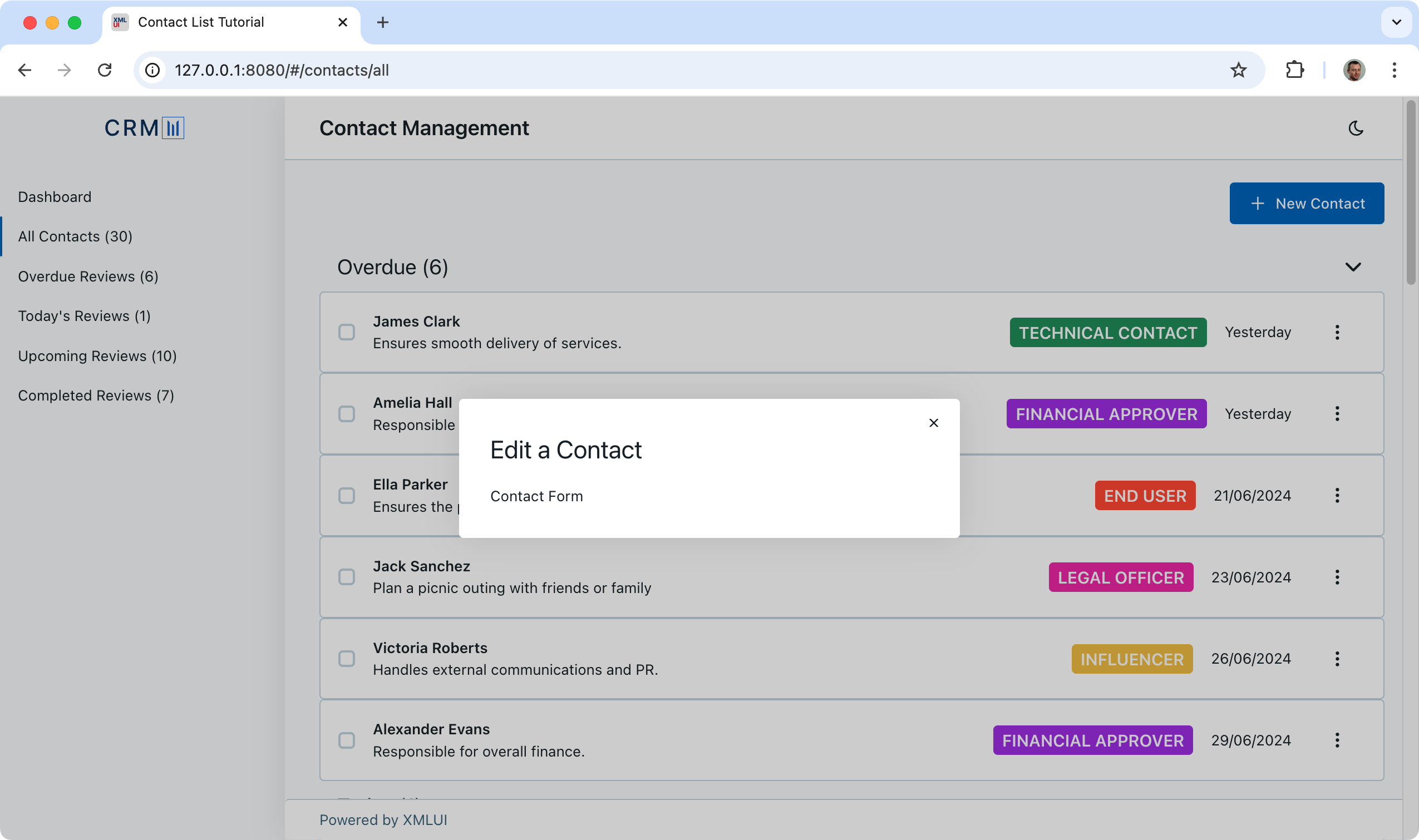The height and width of the screenshot is (840, 1419).
Task: Select Amelia Hall checkbox
Action: 347,414
